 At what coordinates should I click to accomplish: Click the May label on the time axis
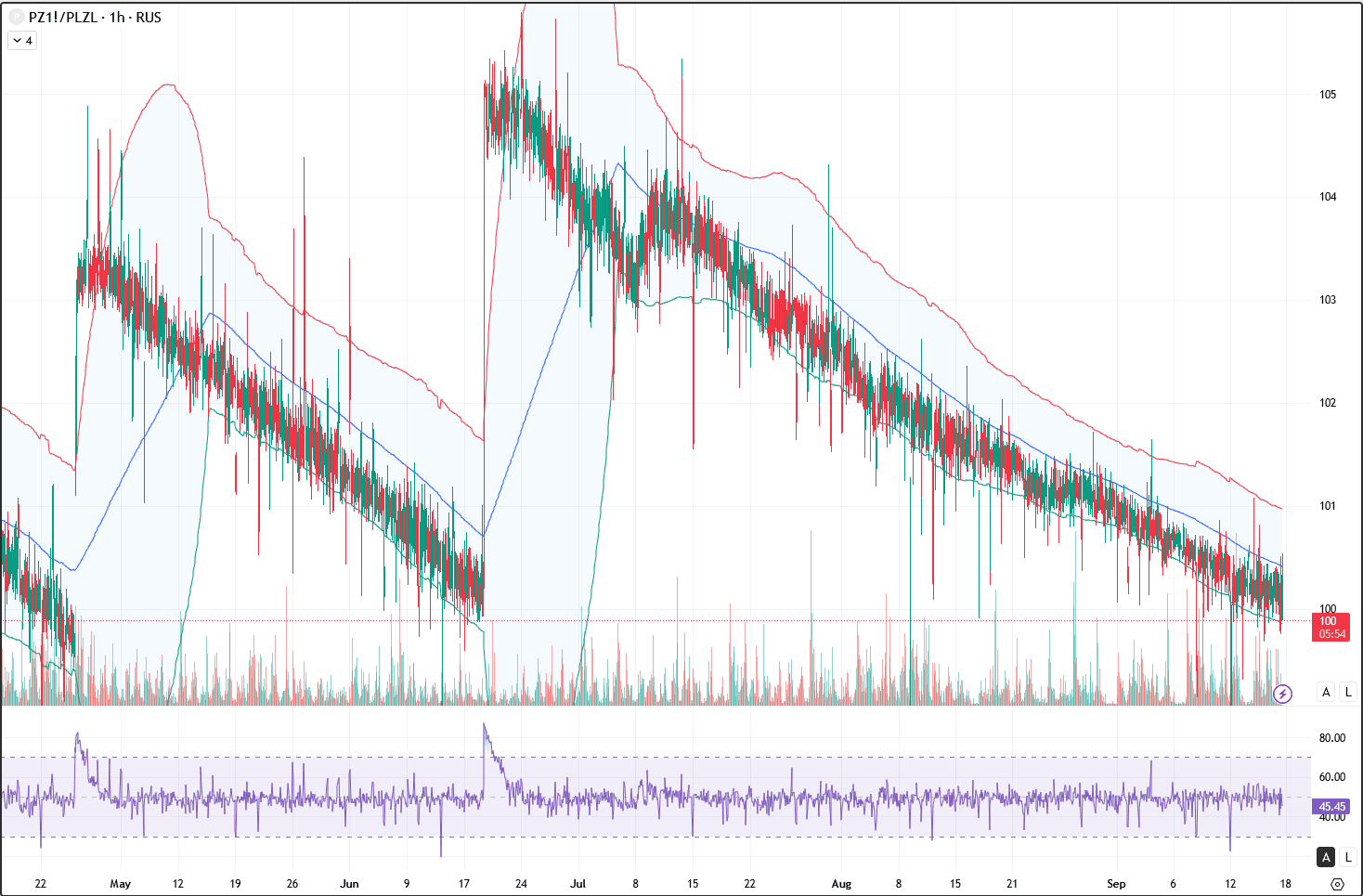[x=120, y=884]
